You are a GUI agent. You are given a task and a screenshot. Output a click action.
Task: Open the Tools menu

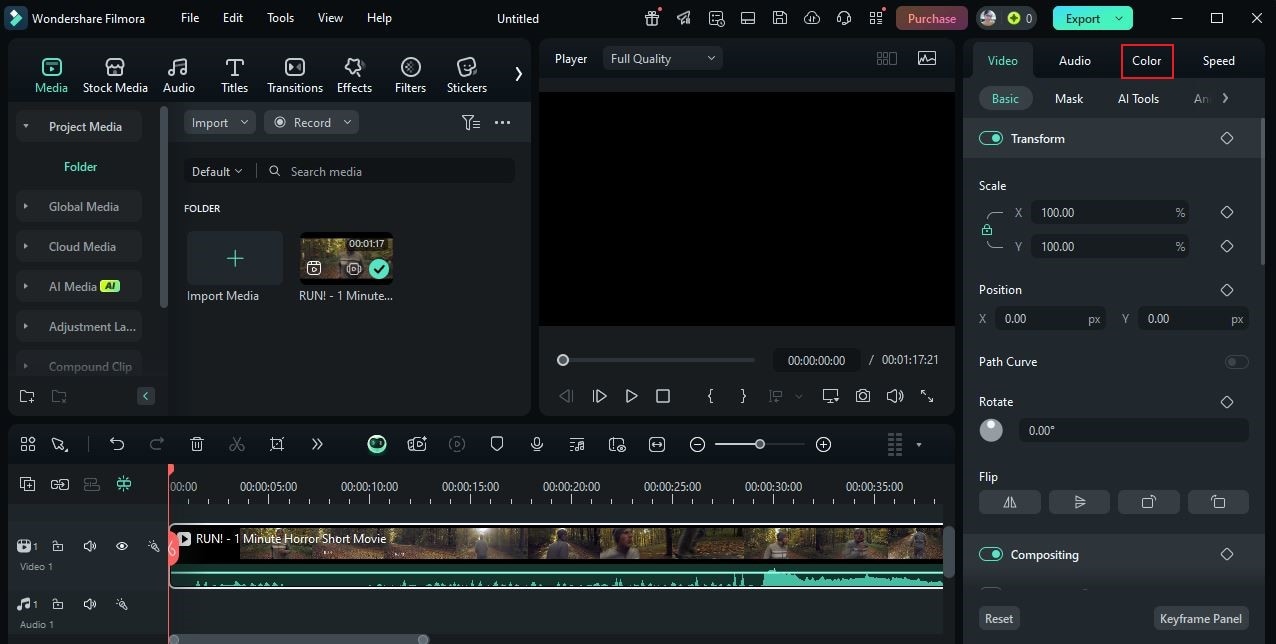pos(281,18)
